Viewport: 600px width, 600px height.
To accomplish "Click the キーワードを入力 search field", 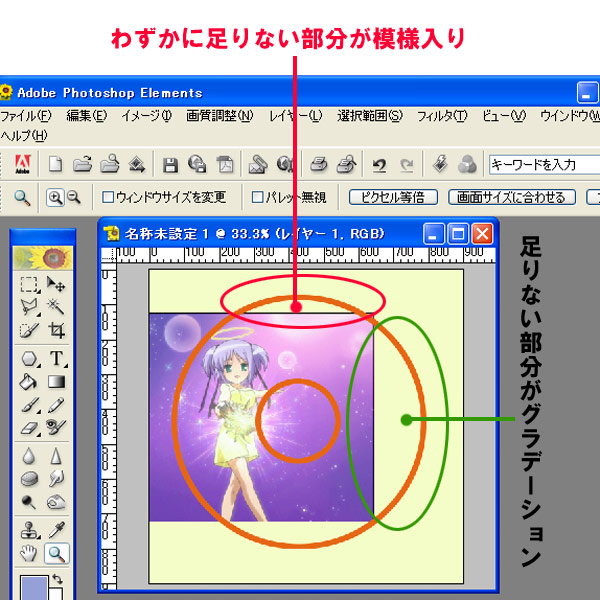I will (544, 165).
